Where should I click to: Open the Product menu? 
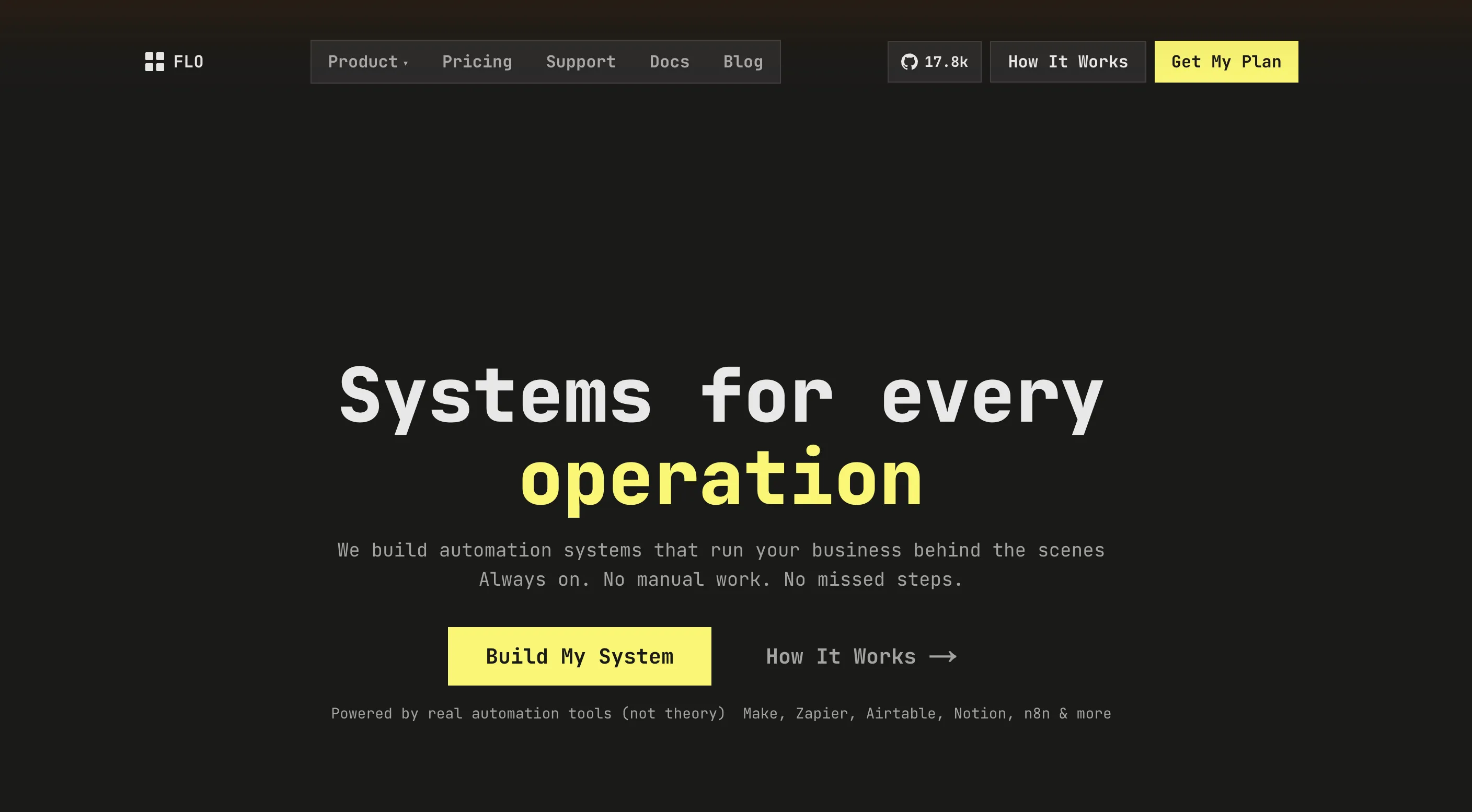363,62
